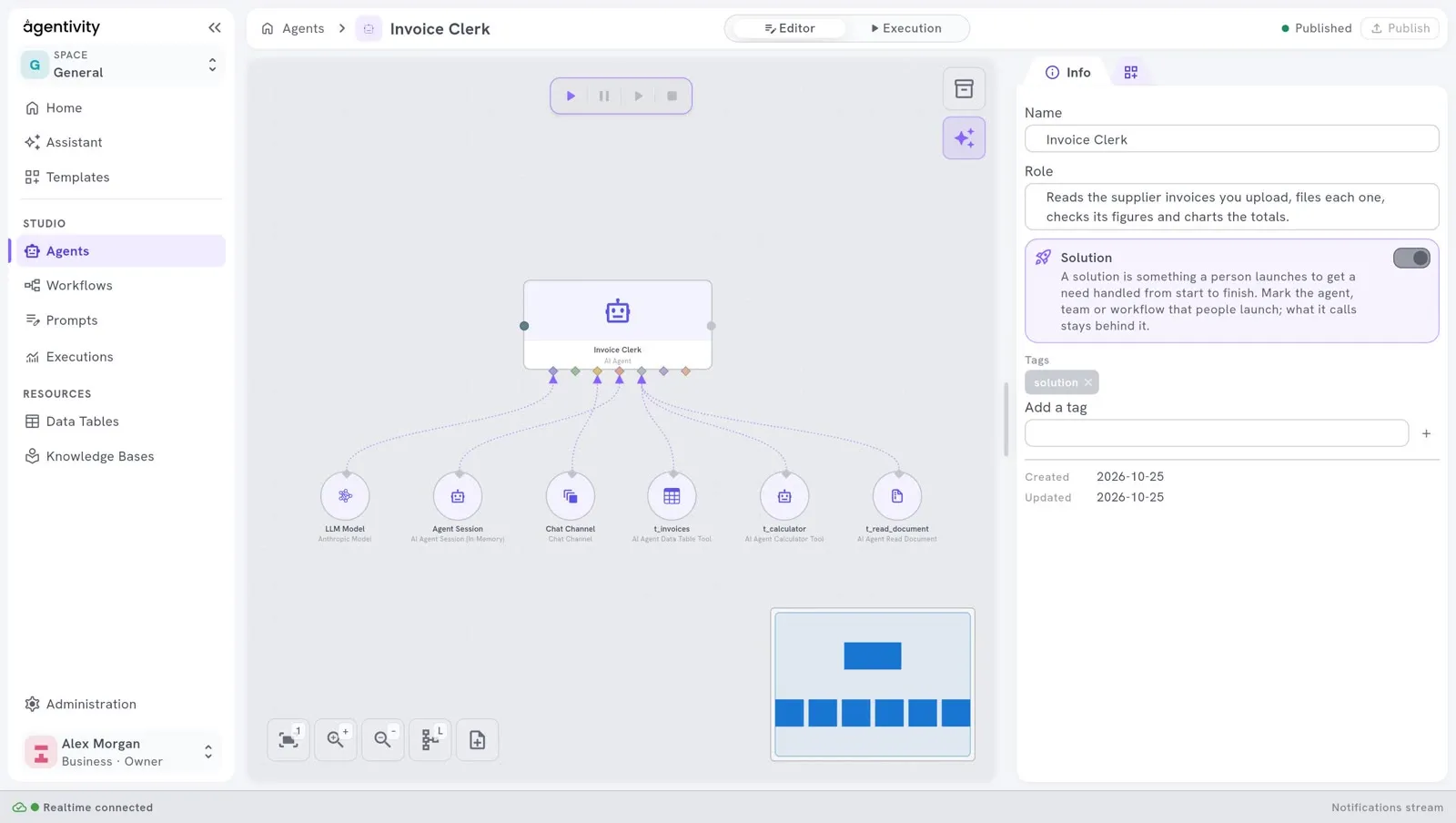Switch to Editor tab
Viewport: 1456px width, 823px height.
[x=789, y=28]
